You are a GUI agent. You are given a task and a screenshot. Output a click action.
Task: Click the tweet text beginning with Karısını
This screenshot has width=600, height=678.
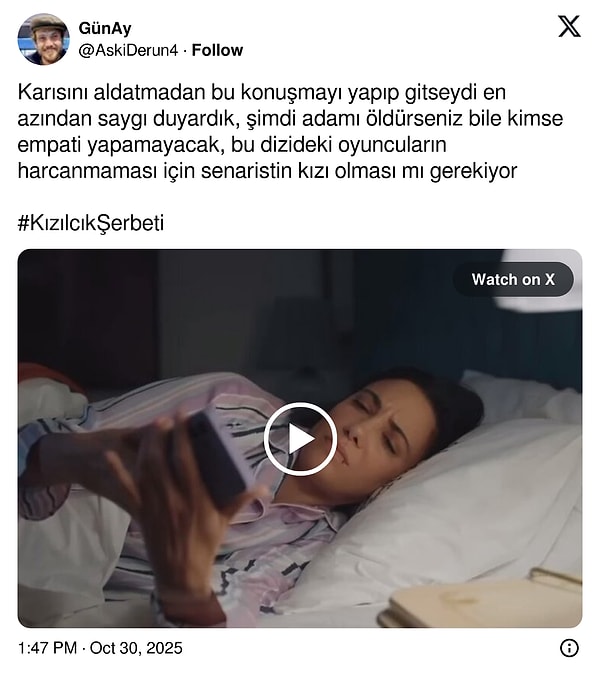[x=290, y=131]
